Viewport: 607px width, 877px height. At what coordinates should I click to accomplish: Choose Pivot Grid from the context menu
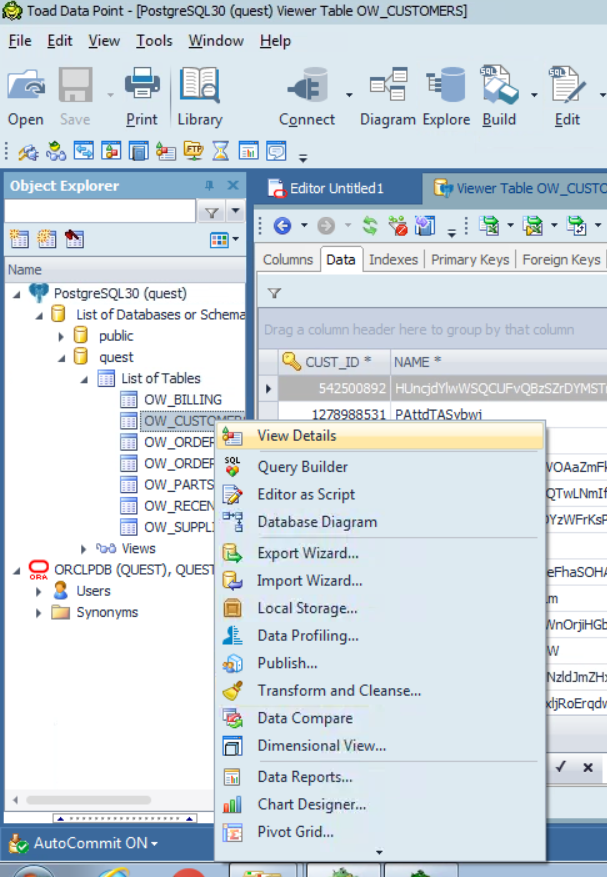pos(380,832)
